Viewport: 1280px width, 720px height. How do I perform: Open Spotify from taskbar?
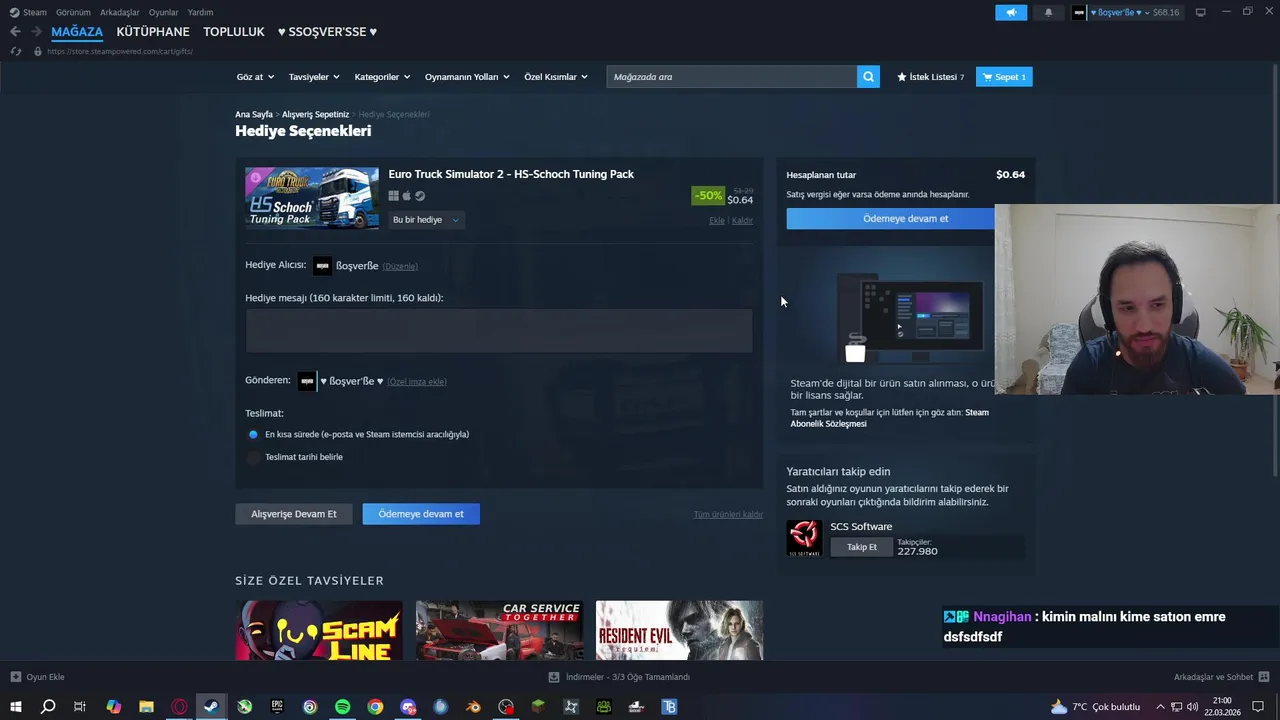click(342, 707)
